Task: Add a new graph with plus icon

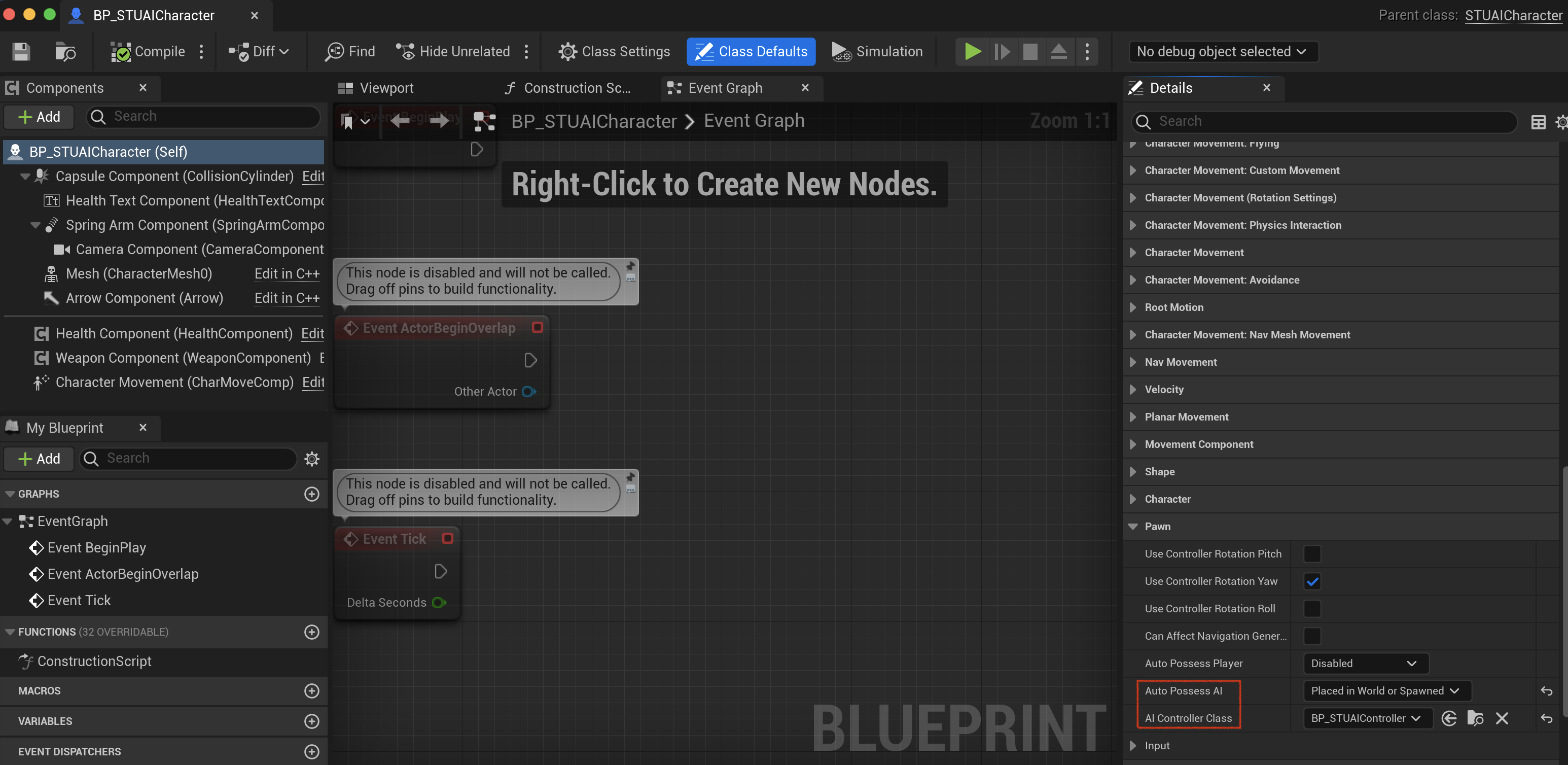Action: pos(312,494)
